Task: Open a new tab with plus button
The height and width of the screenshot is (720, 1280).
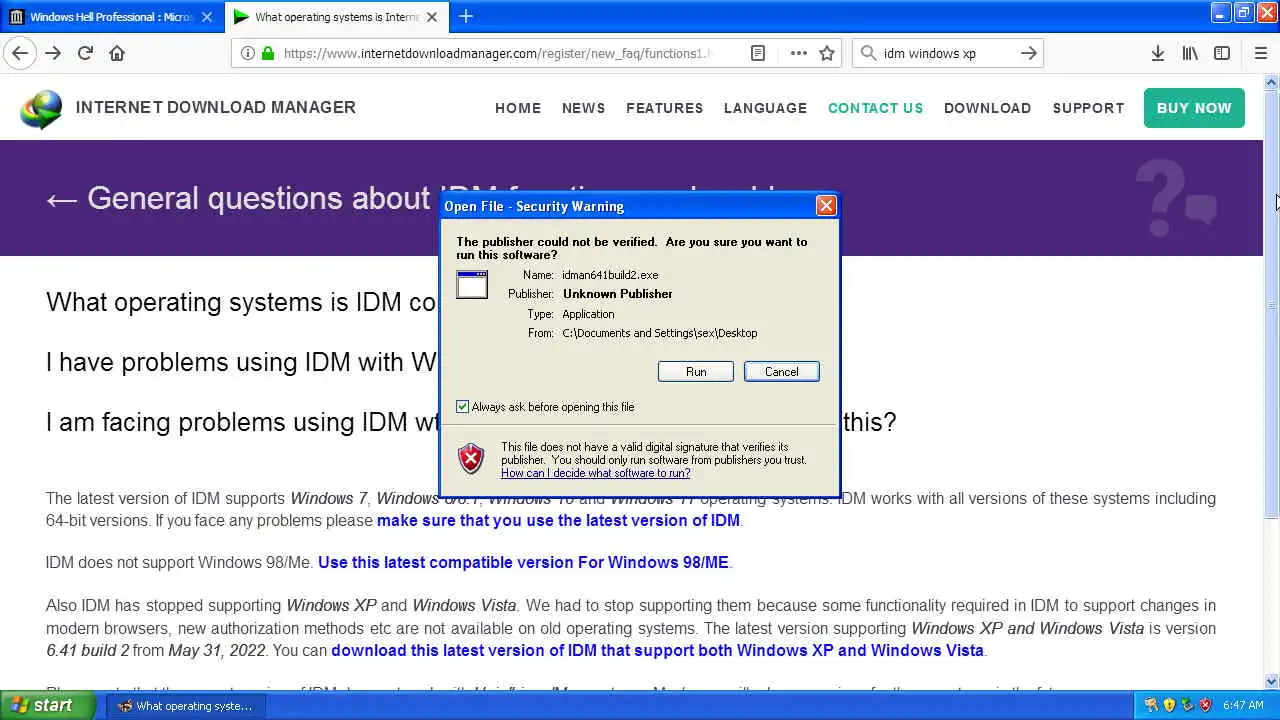Action: click(x=466, y=16)
